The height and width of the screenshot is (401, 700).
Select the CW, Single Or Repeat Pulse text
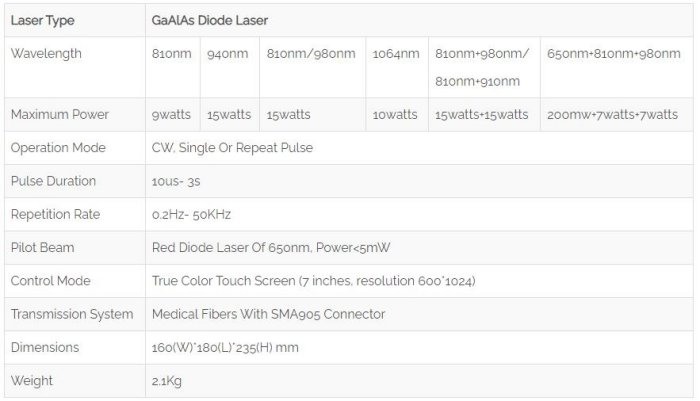[232, 148]
